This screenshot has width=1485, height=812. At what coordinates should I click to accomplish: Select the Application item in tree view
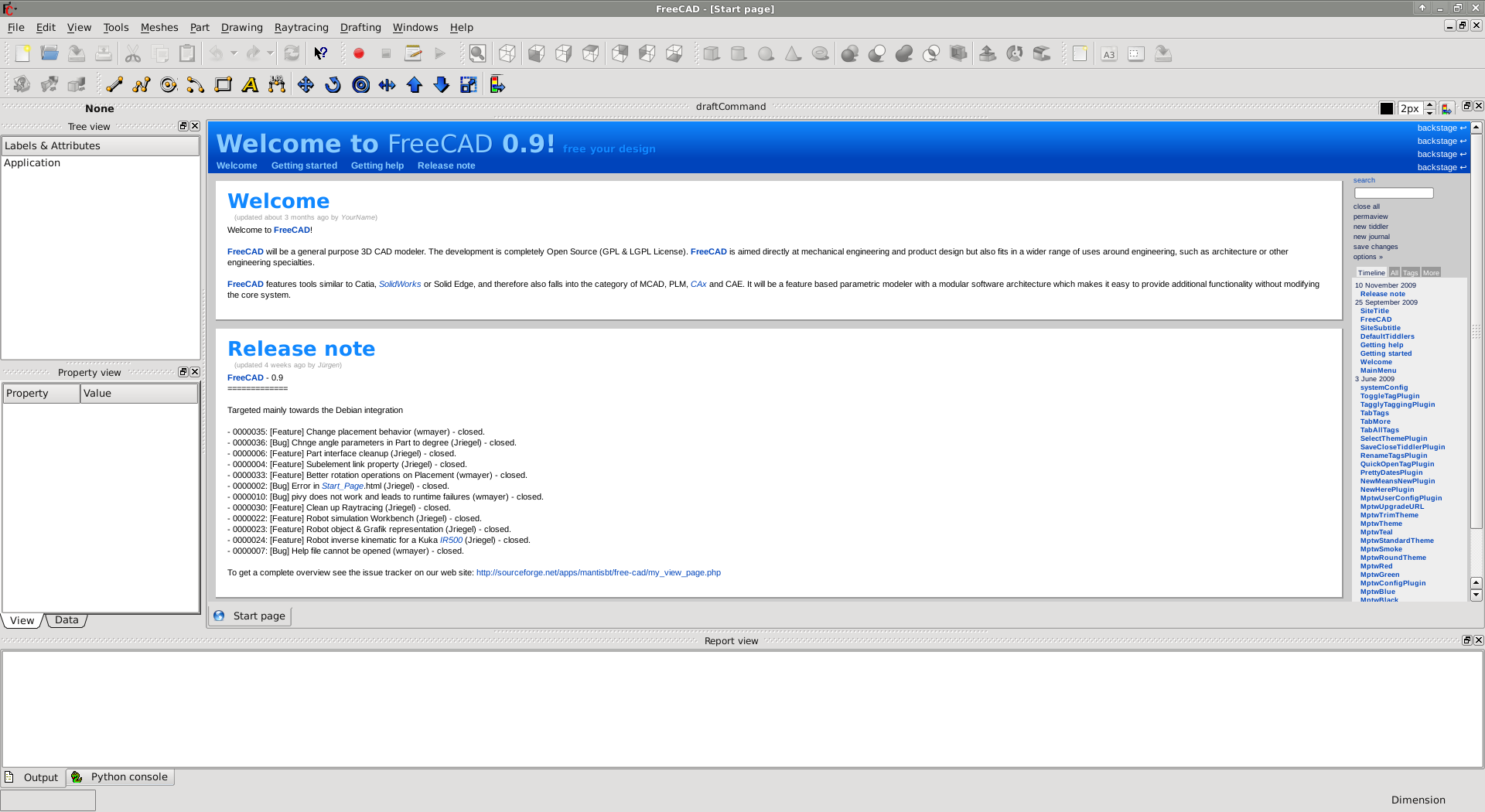(x=32, y=163)
